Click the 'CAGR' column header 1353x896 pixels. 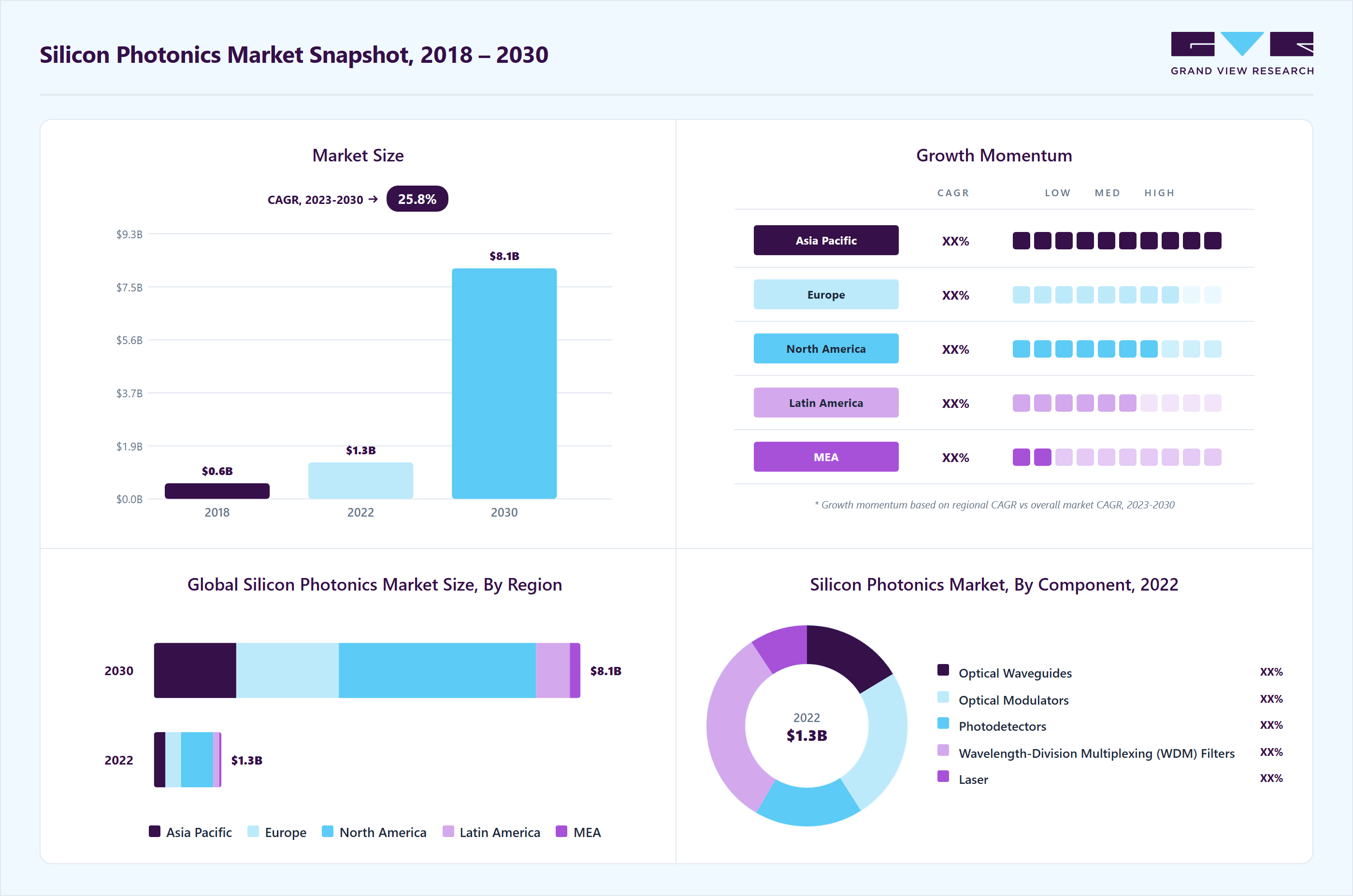(953, 192)
